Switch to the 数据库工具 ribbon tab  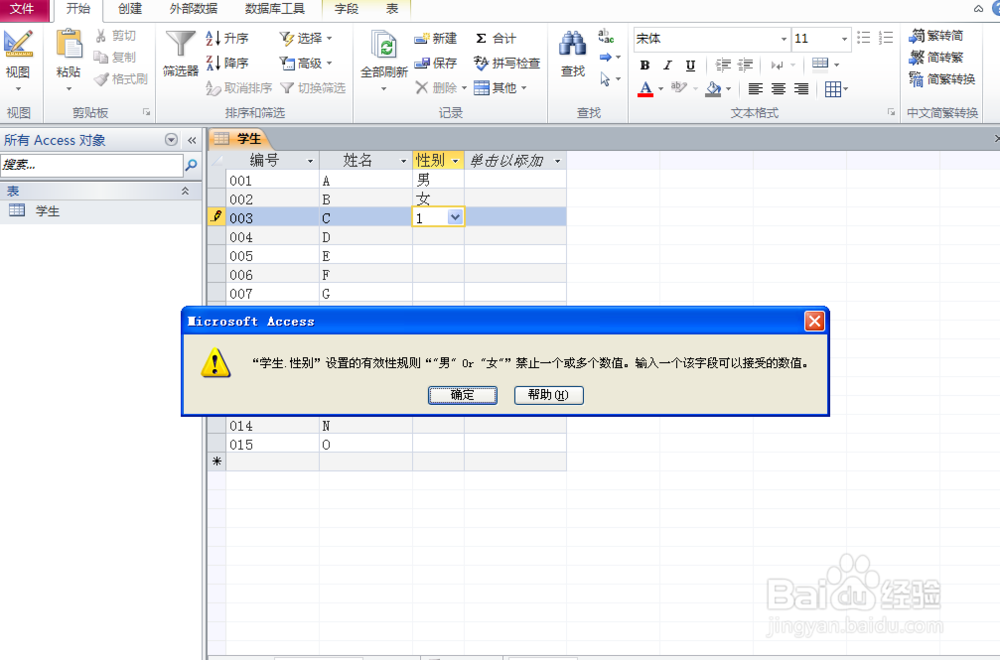tap(275, 9)
